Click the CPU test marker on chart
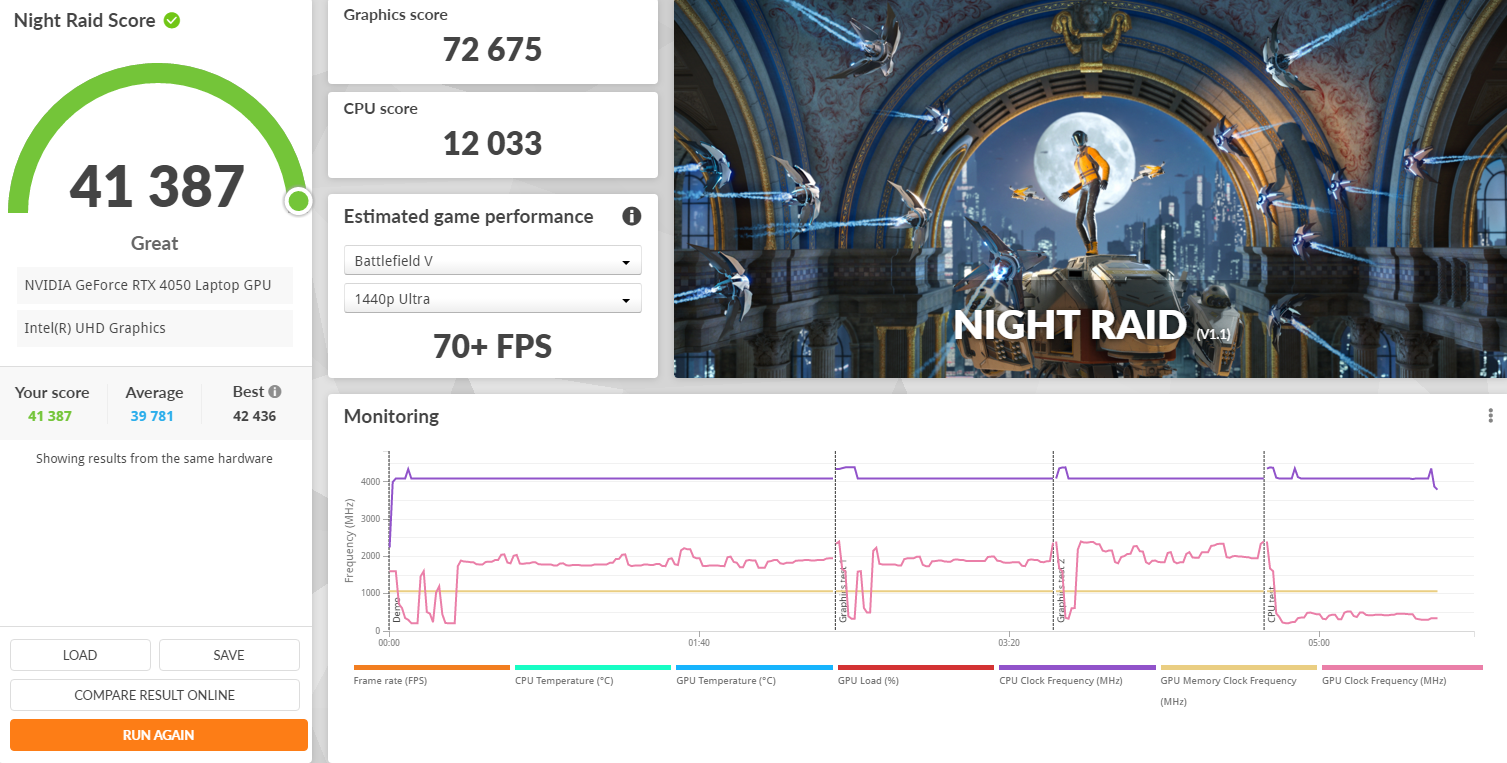The height and width of the screenshot is (763, 1507). pyautogui.click(x=1271, y=603)
